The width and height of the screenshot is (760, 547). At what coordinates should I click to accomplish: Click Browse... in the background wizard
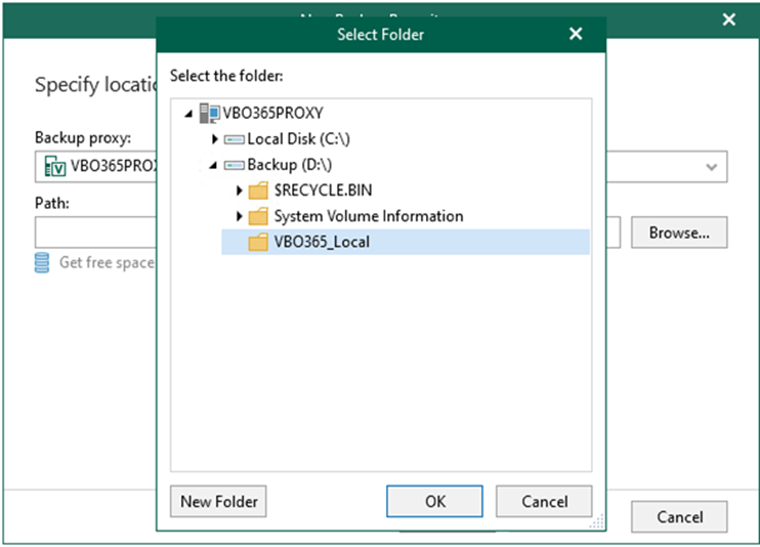pos(679,233)
